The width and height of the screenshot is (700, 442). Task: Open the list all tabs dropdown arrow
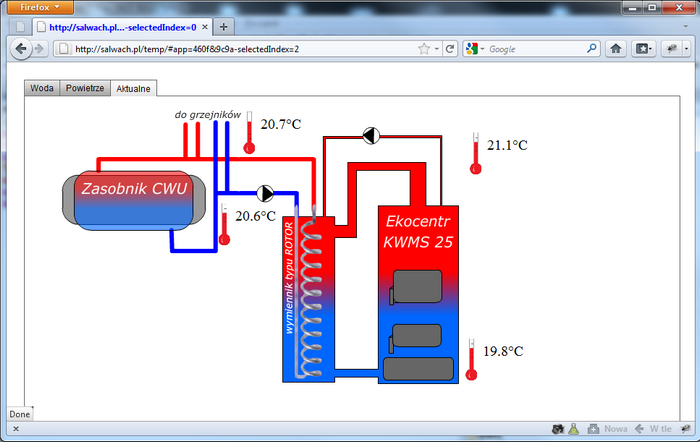point(686,26)
